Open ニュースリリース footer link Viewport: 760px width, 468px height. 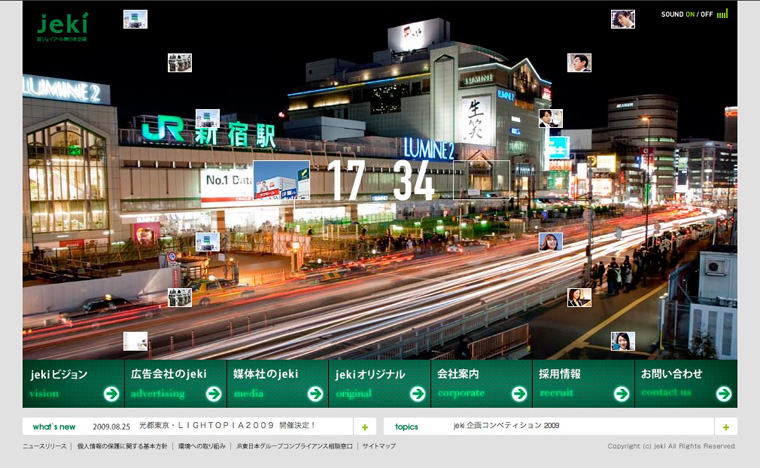coord(45,446)
